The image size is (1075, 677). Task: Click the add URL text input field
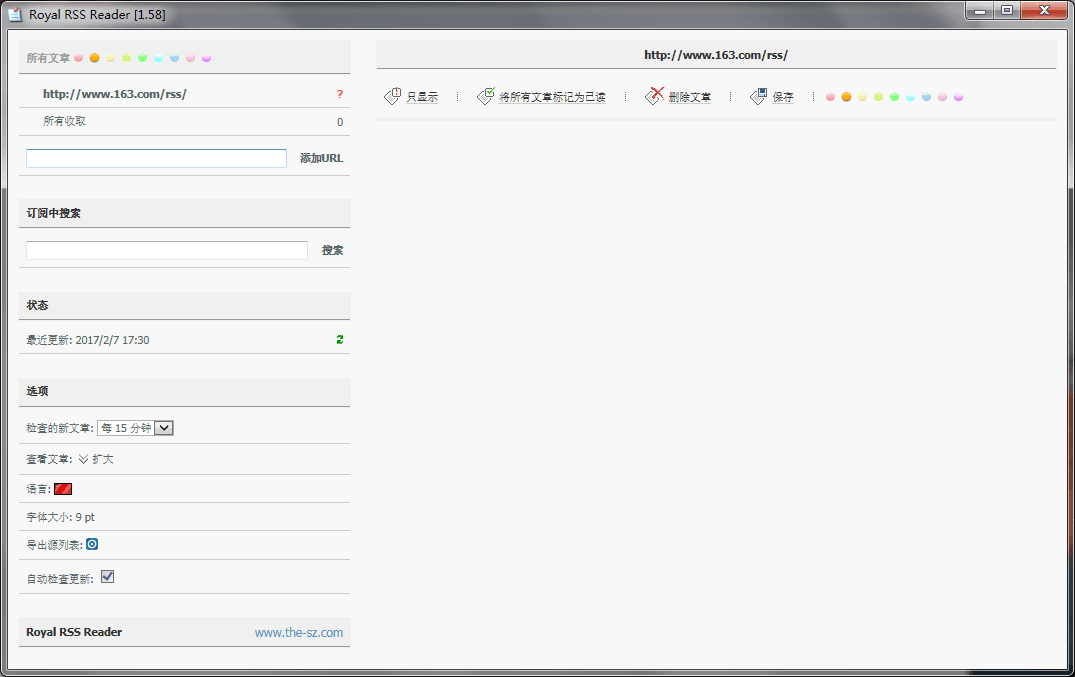tap(156, 158)
